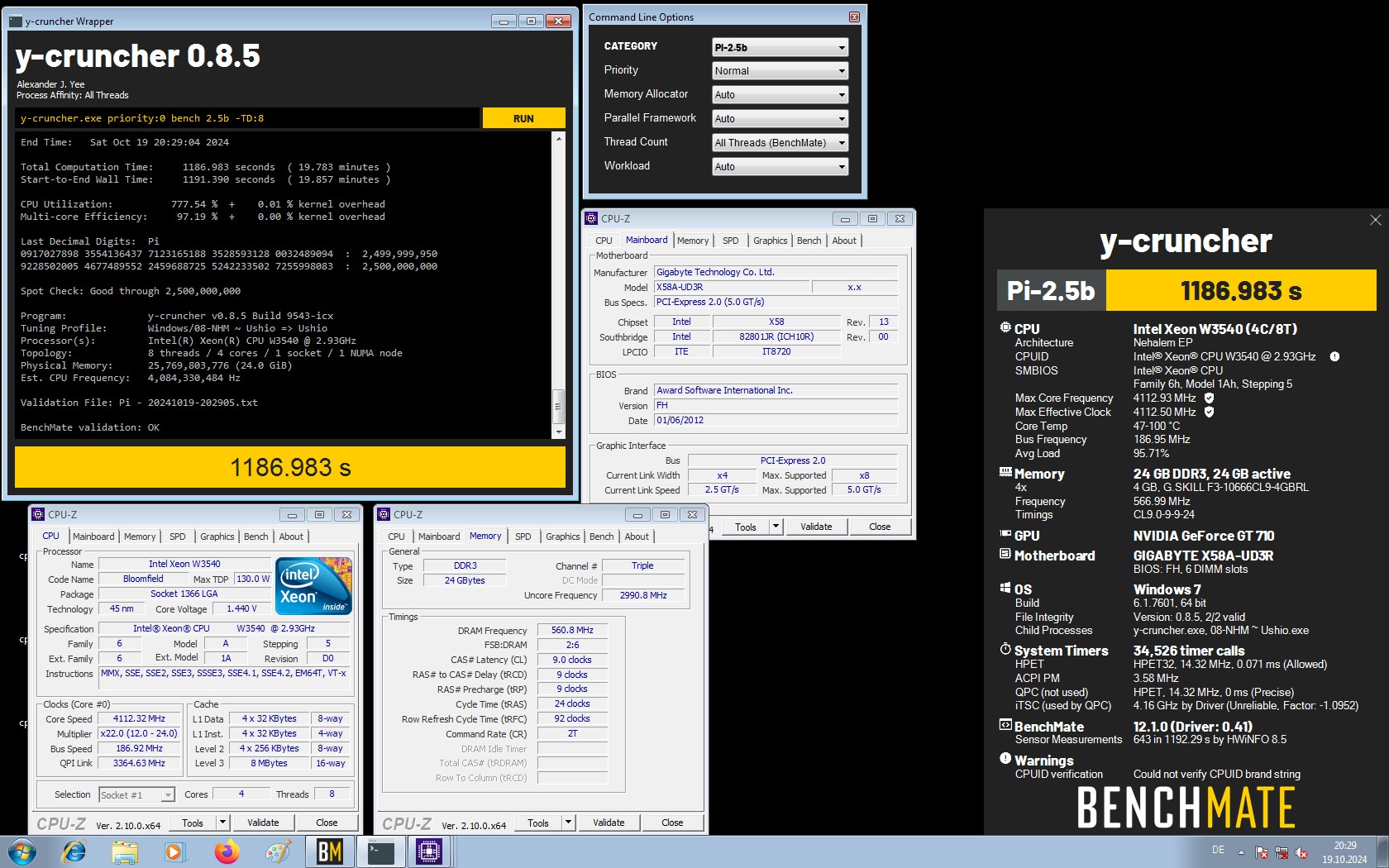Open the Windows Start orb
Viewport: 1389px width, 868px height.
click(x=22, y=851)
